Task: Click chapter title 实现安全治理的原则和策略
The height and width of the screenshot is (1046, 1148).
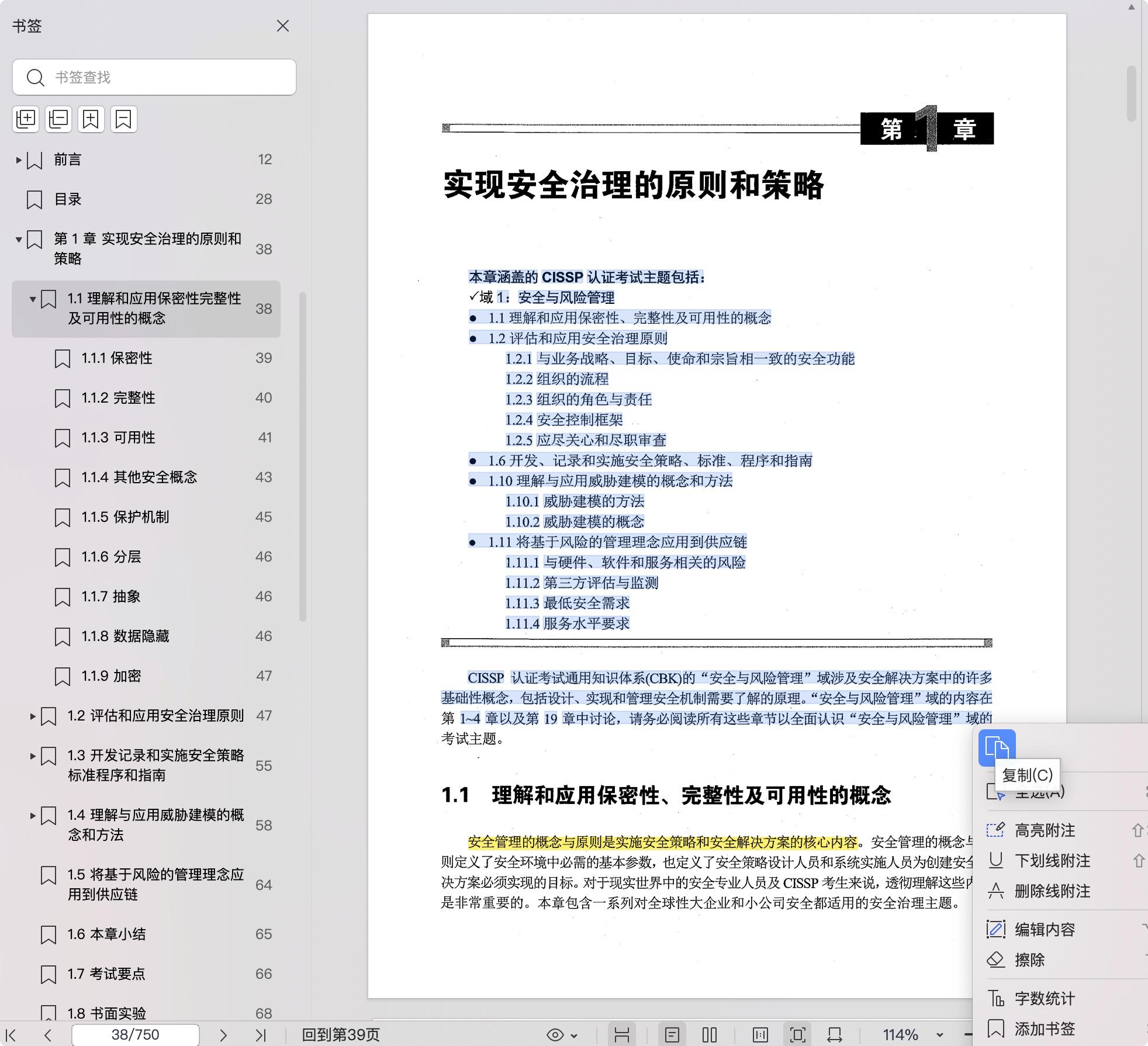Action: (x=634, y=185)
